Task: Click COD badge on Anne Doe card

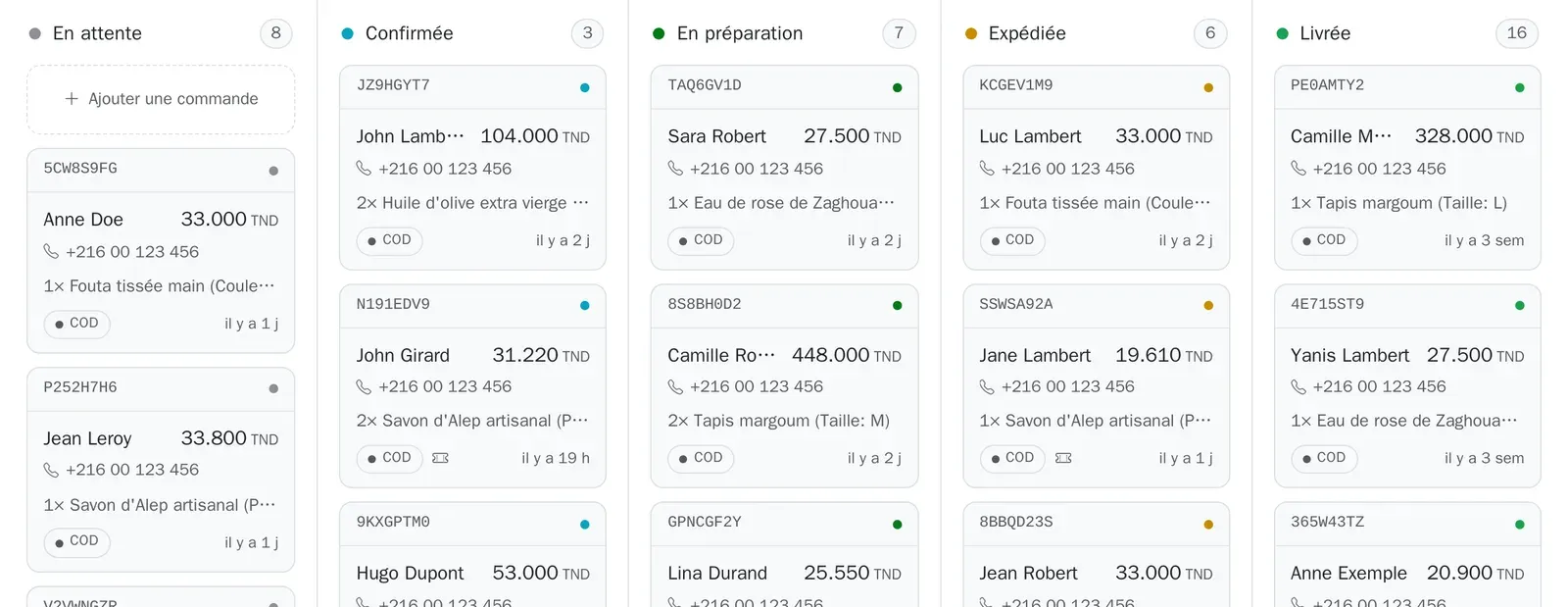Action: tap(76, 324)
